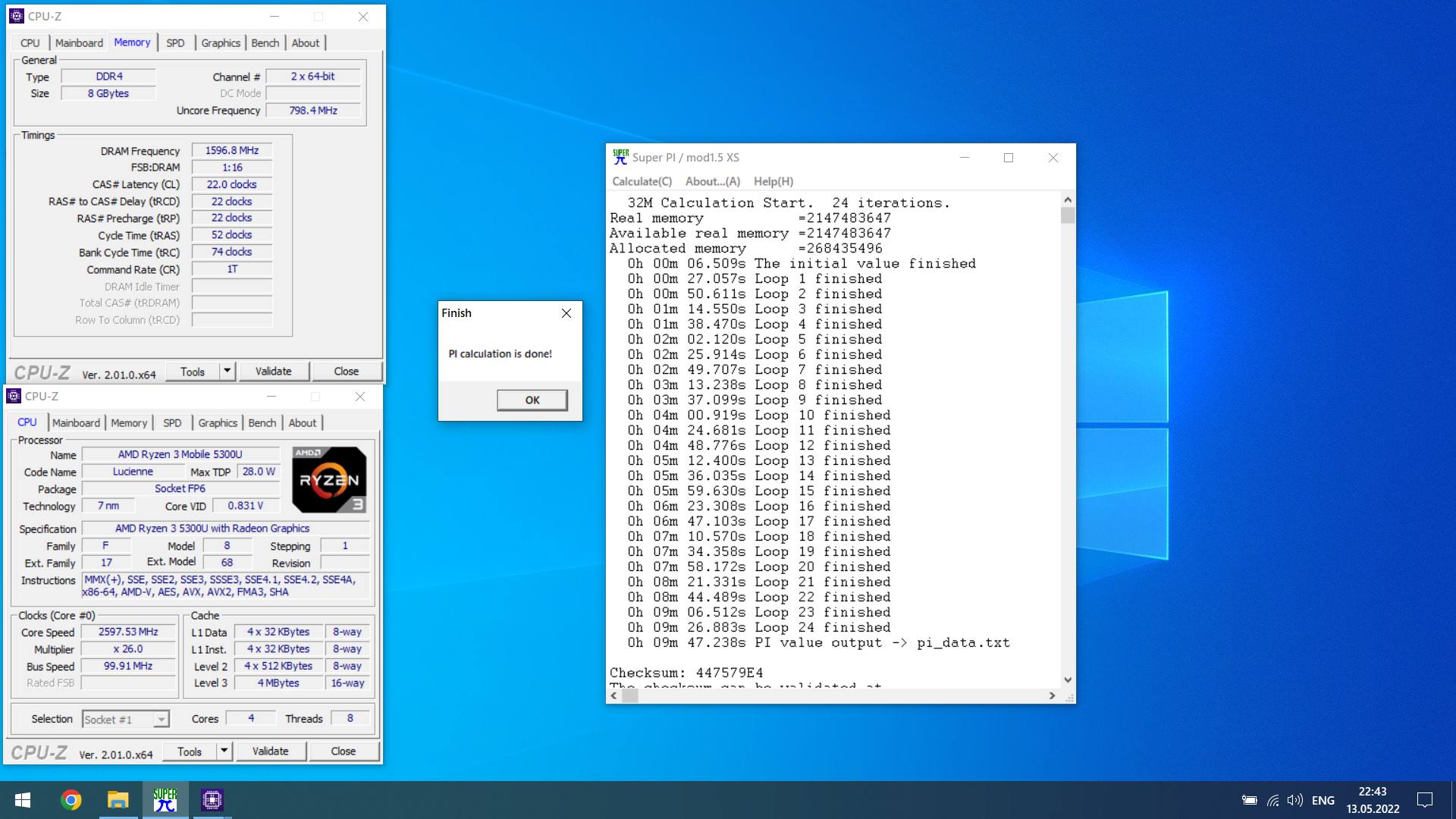
Task: Click Super PI horizontal scroll left arrow
Action: 614,695
